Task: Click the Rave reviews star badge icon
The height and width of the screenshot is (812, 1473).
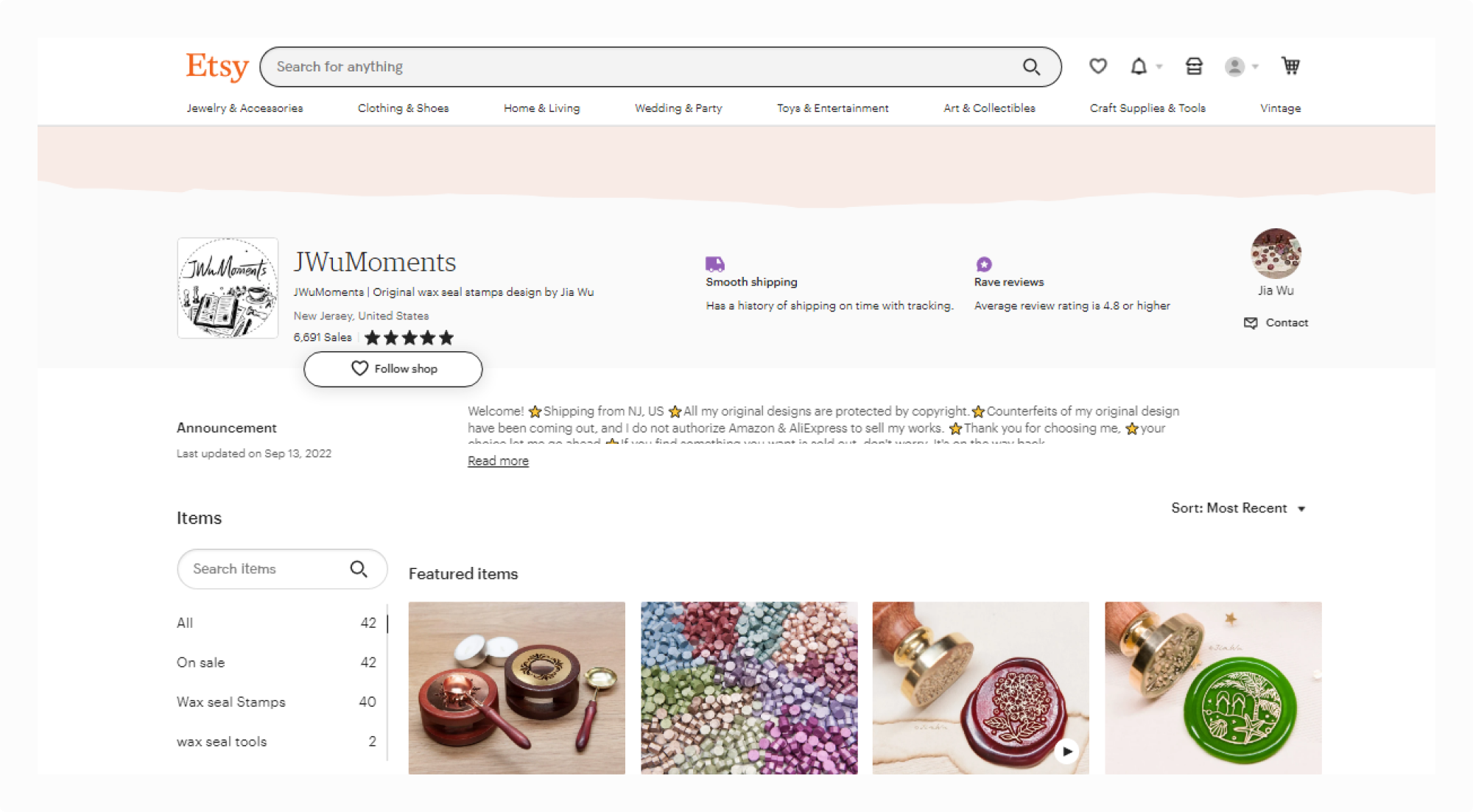Action: click(984, 264)
